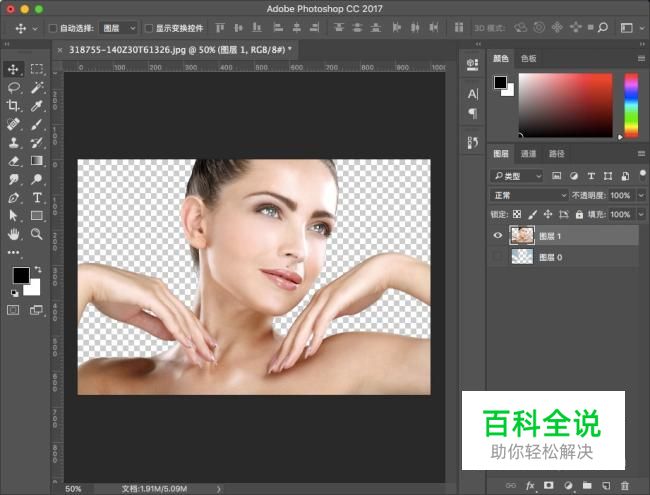Select the Dodge tool
This screenshot has height=495, width=650.
(36, 179)
